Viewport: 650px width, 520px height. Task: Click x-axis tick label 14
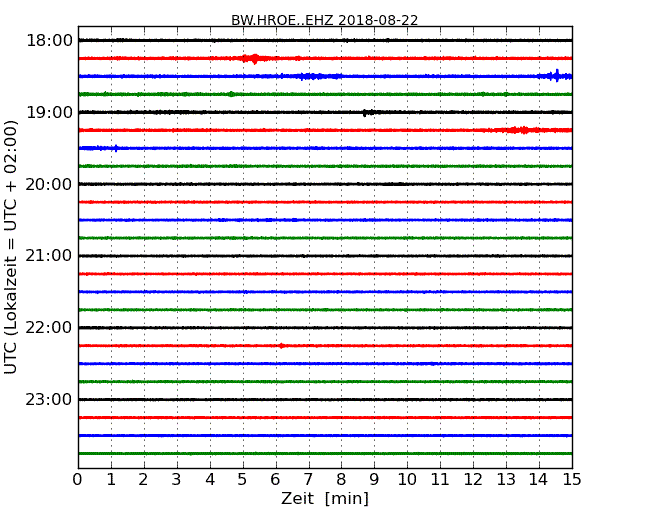(x=538, y=480)
